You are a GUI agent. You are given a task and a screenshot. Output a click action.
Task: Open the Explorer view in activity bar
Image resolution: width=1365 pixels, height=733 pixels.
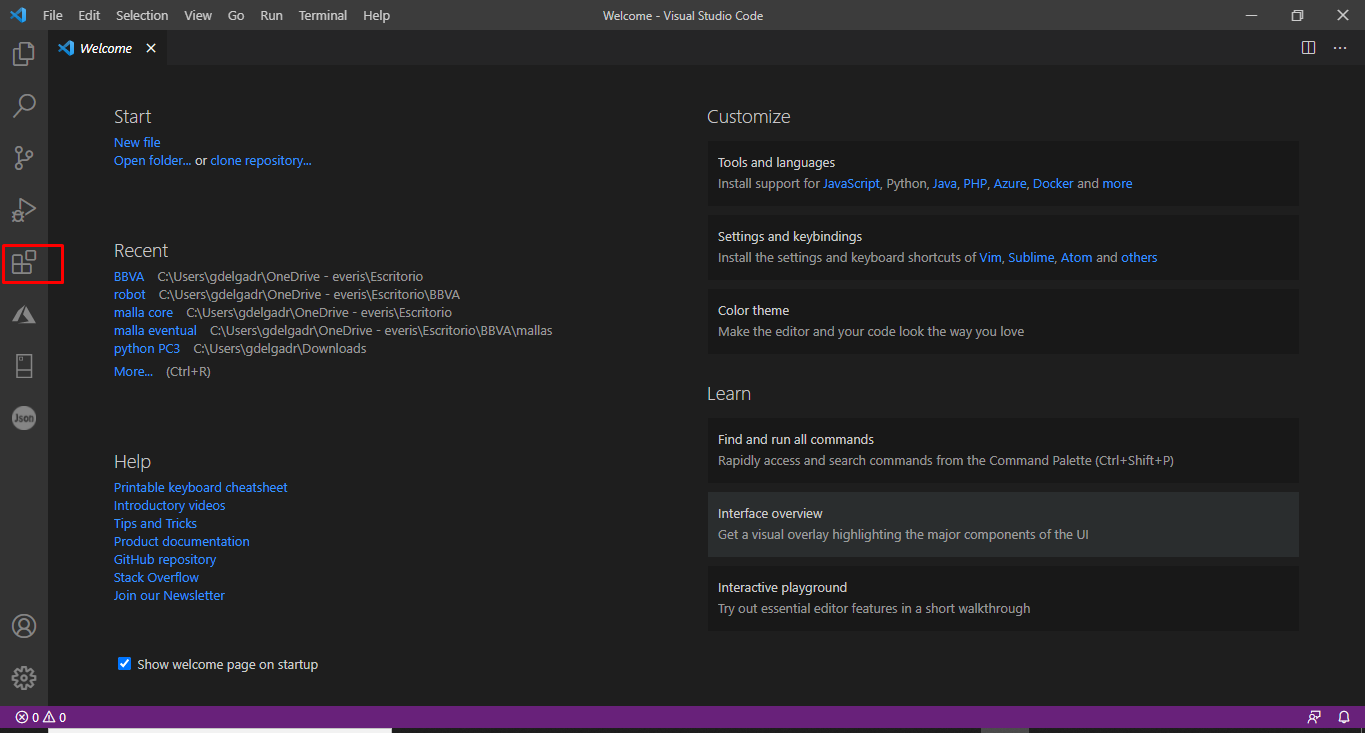[x=24, y=54]
